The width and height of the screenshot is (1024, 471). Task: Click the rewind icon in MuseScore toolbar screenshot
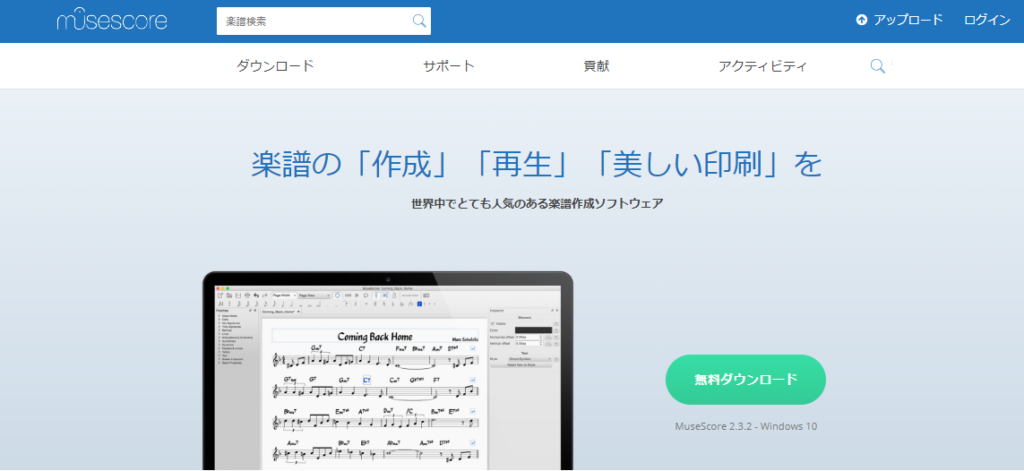coord(346,296)
